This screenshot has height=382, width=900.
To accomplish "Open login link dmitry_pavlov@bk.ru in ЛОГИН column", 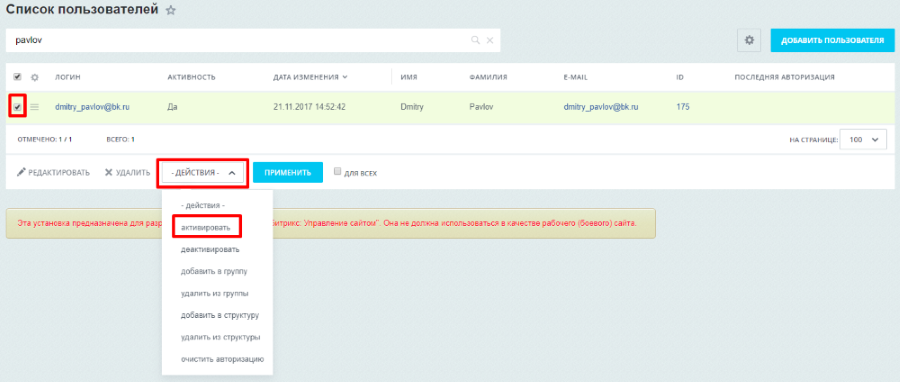I will [x=92, y=107].
